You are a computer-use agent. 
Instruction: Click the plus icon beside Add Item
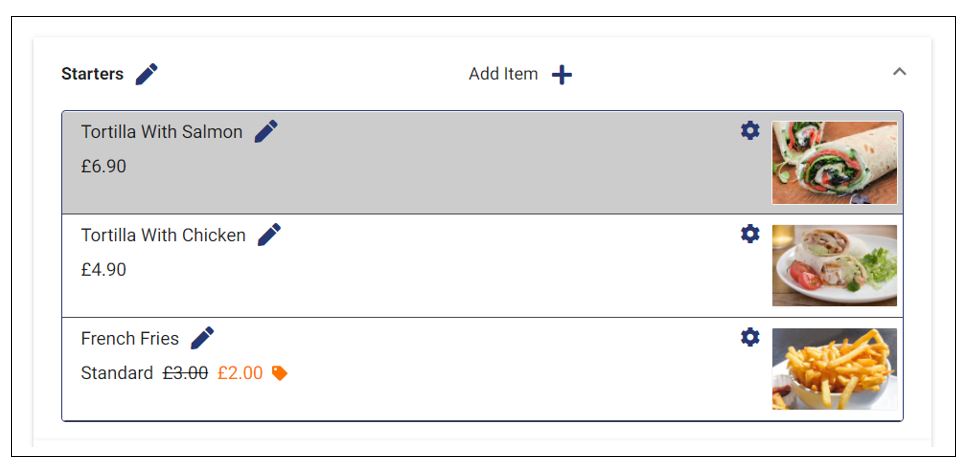(x=562, y=75)
